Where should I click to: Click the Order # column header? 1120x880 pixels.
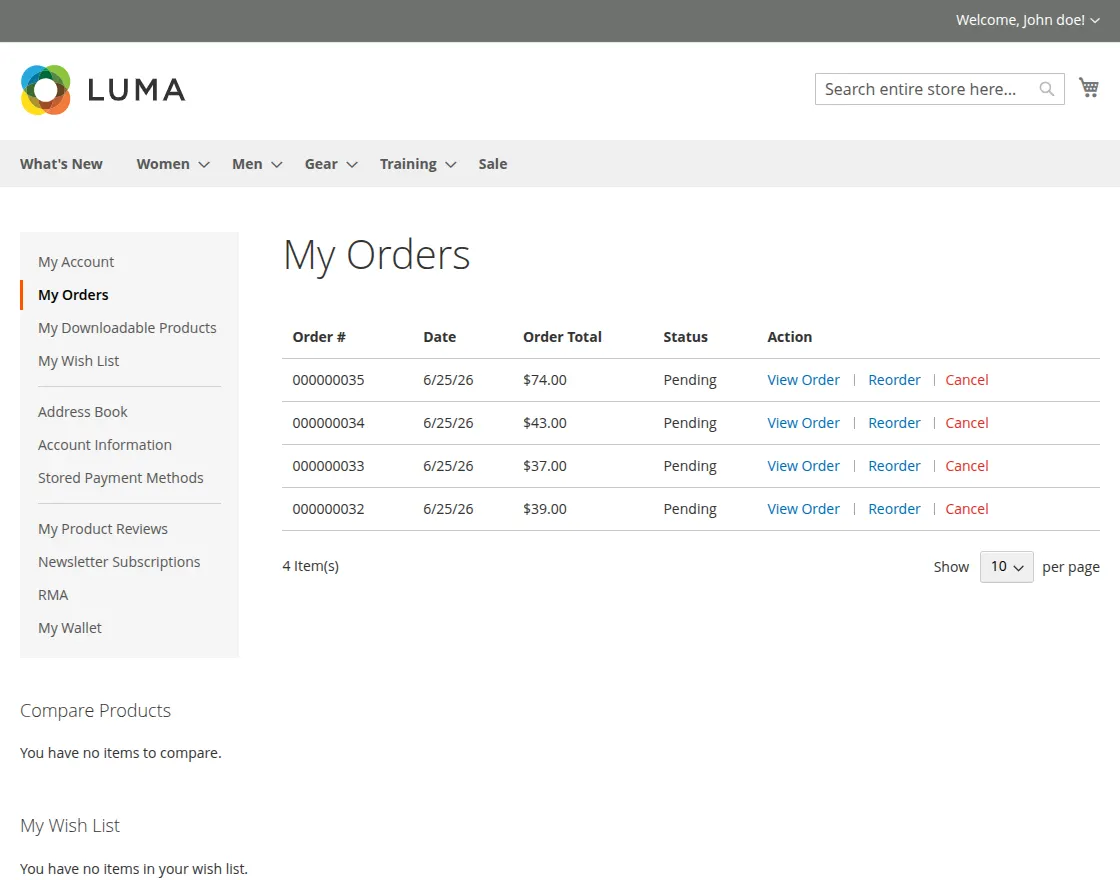(319, 337)
